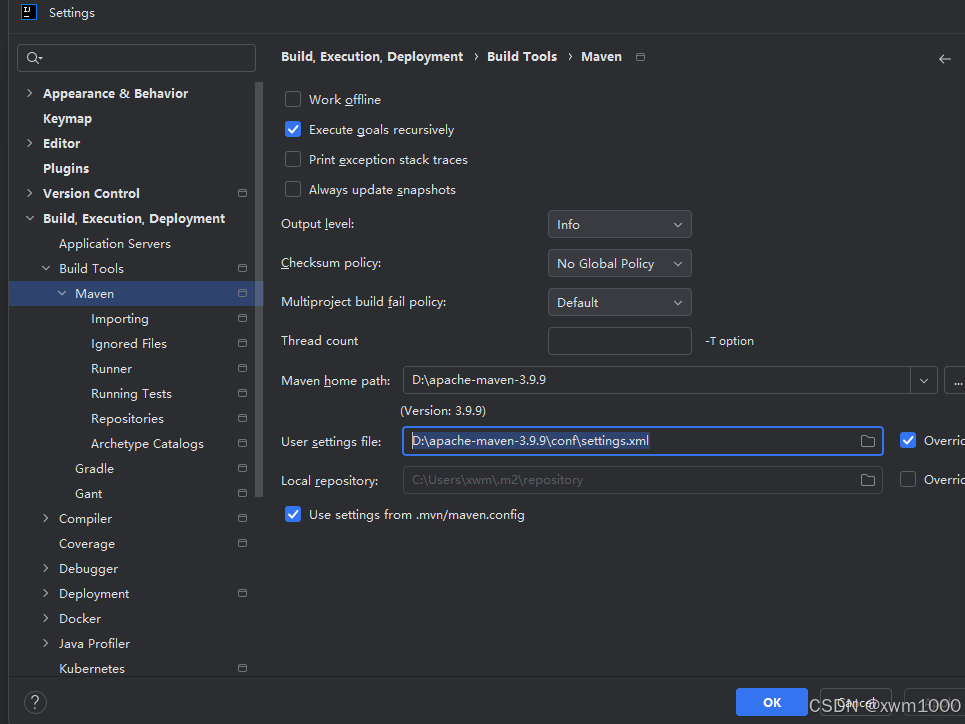Click the folder icon beside User settings file
The height and width of the screenshot is (724, 965).
(x=867, y=440)
